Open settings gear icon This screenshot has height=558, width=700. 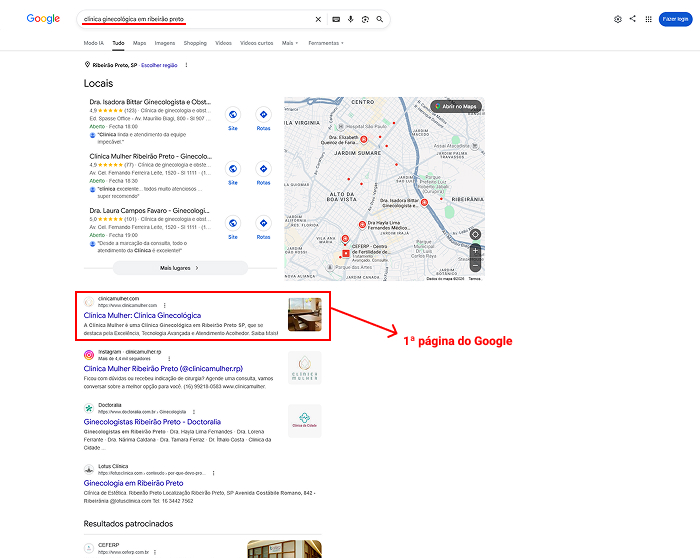tap(618, 19)
